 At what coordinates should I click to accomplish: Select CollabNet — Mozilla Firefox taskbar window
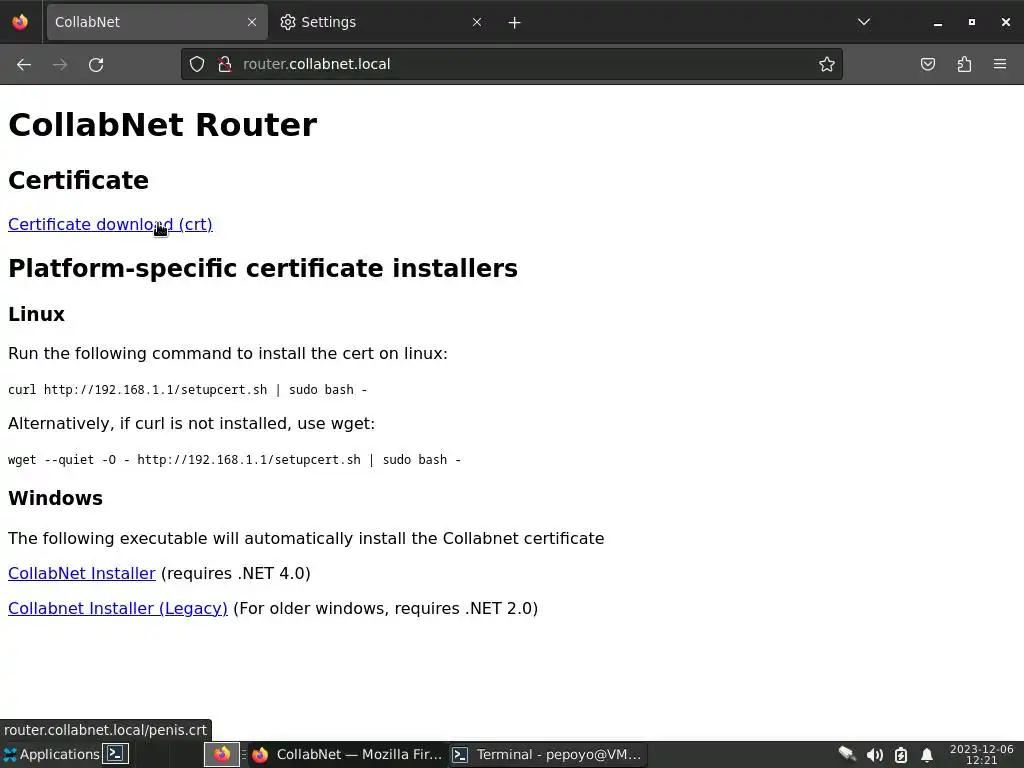(347, 754)
